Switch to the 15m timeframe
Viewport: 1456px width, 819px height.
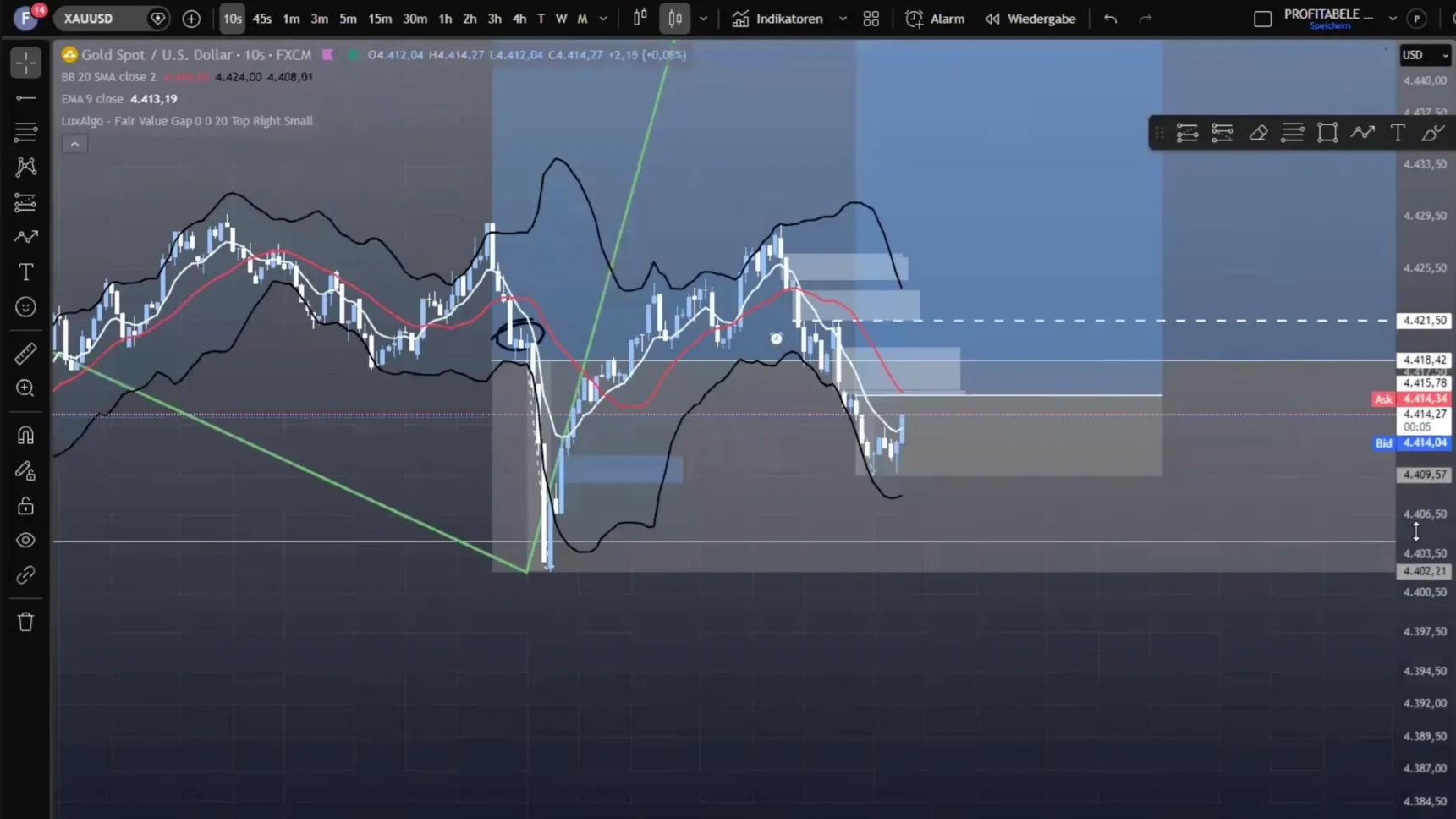pos(380,19)
